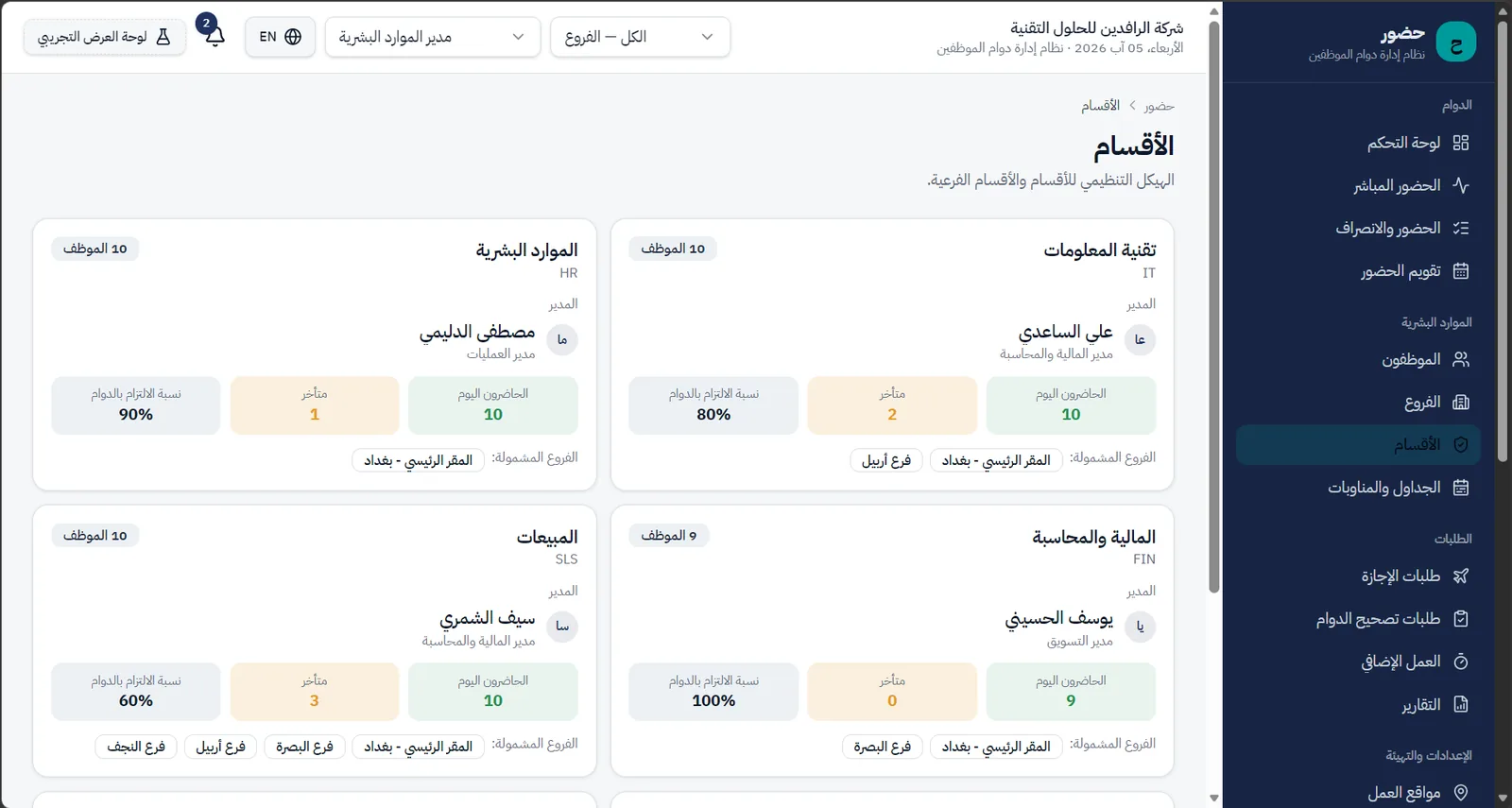Image resolution: width=1512 pixels, height=808 pixels.
Task: Click the فرع النجف chip in المبيعات card
Action: pos(136,747)
